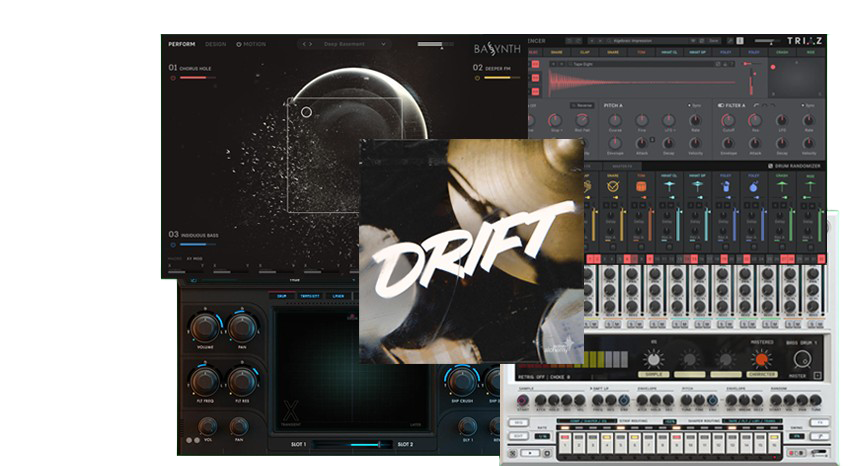The height and width of the screenshot is (466, 848).
Task: Adjust the red Chorus Hole level slider
Action: 197,78
